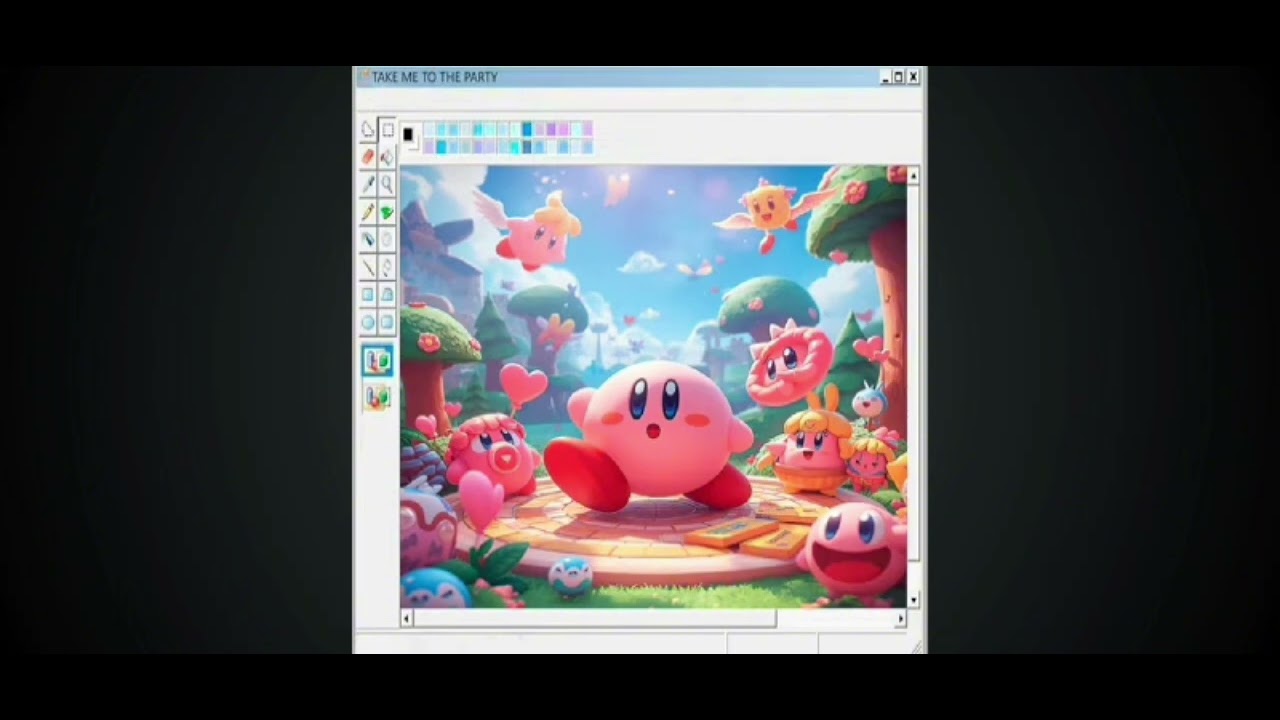1280x720 pixels.
Task: Select the Text tool
Action: tap(387, 239)
